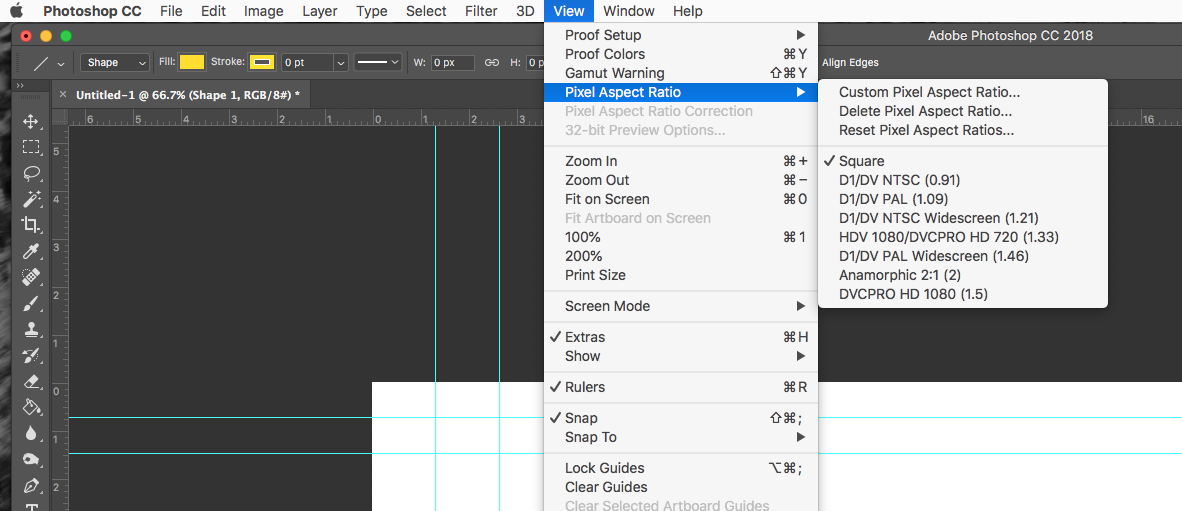The image size is (1182, 511).
Task: Expand the Screen Mode submenu
Action: click(x=681, y=306)
